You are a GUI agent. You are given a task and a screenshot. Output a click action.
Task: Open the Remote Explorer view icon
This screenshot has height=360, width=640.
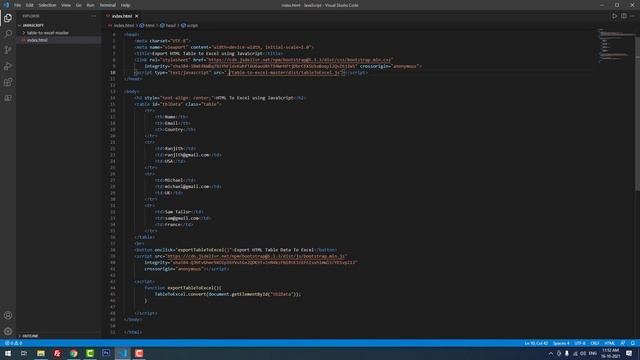click(x=8, y=98)
